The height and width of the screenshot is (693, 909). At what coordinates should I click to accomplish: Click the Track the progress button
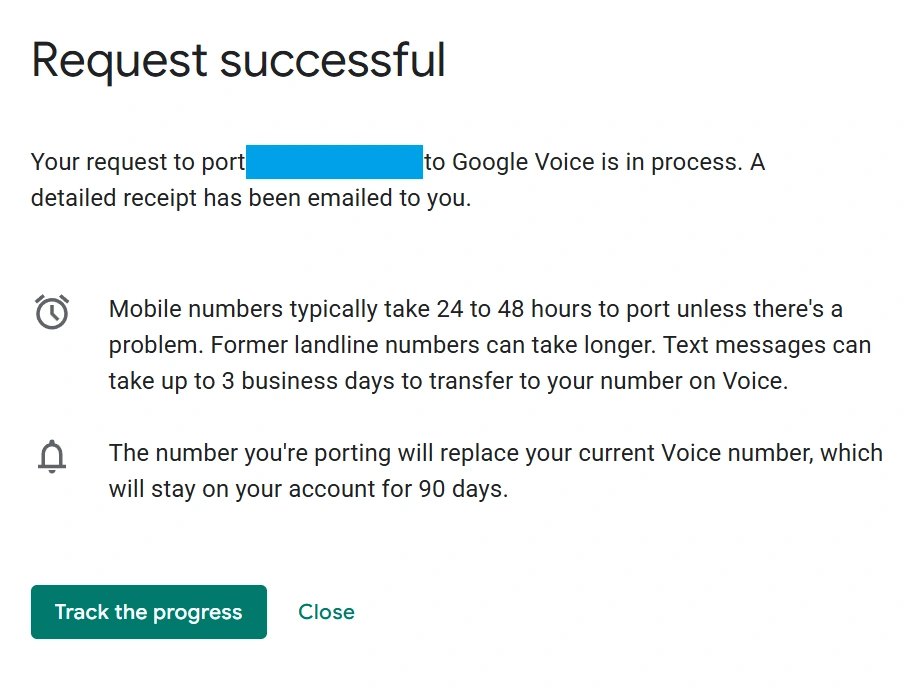tap(148, 612)
